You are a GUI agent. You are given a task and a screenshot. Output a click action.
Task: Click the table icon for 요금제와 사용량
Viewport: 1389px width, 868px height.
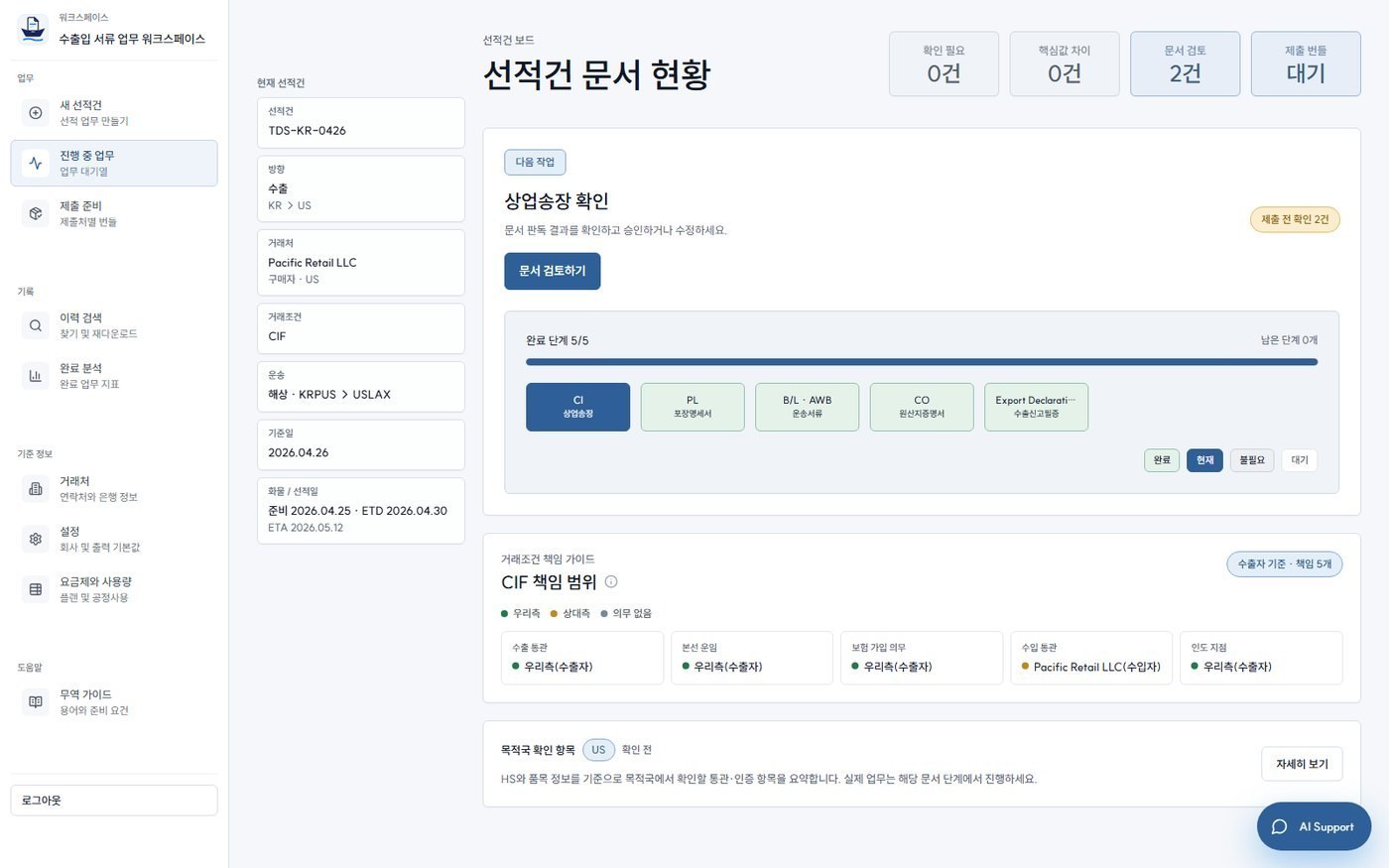coord(36,589)
